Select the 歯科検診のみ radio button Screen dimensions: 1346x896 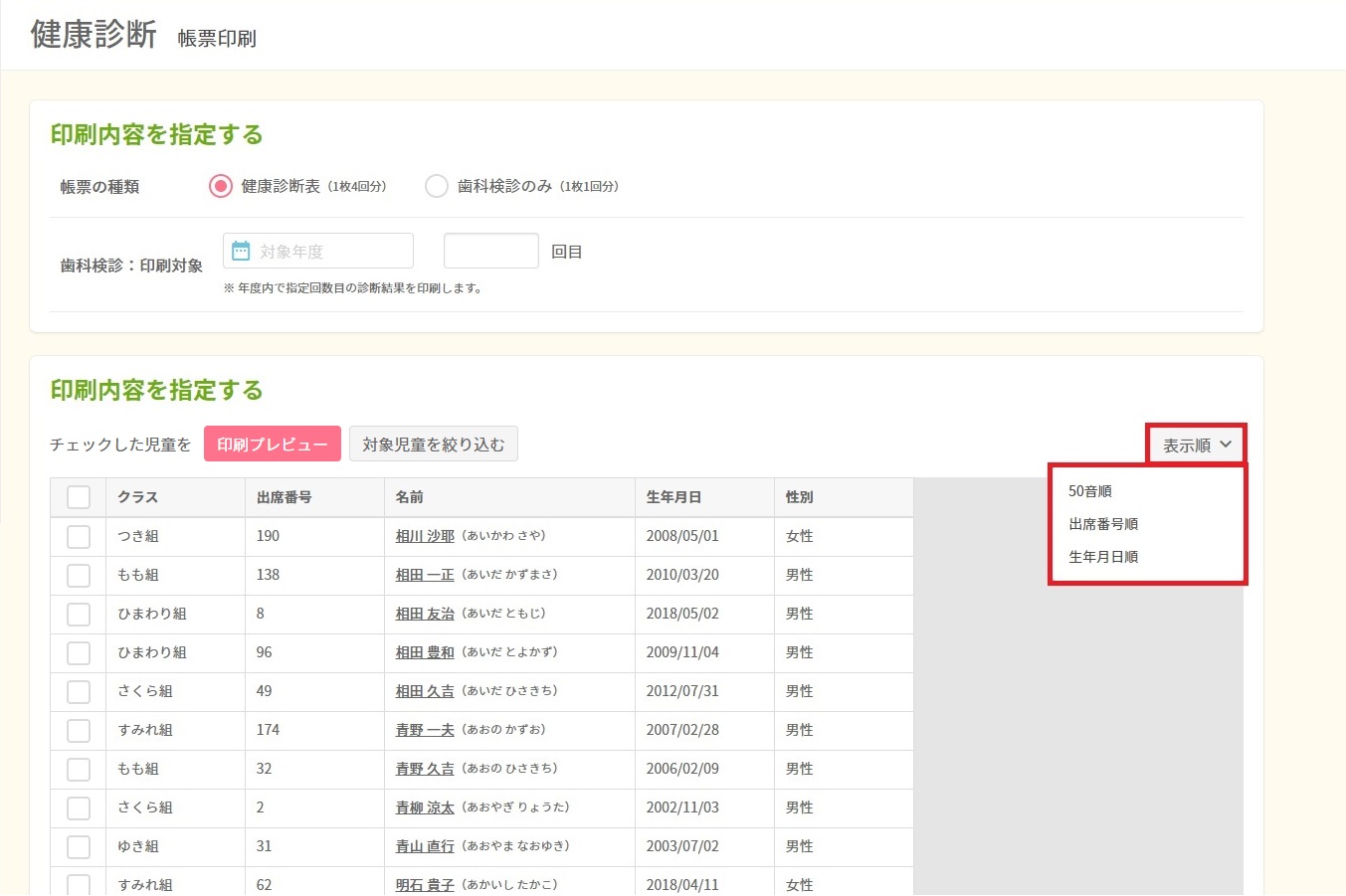(x=437, y=186)
